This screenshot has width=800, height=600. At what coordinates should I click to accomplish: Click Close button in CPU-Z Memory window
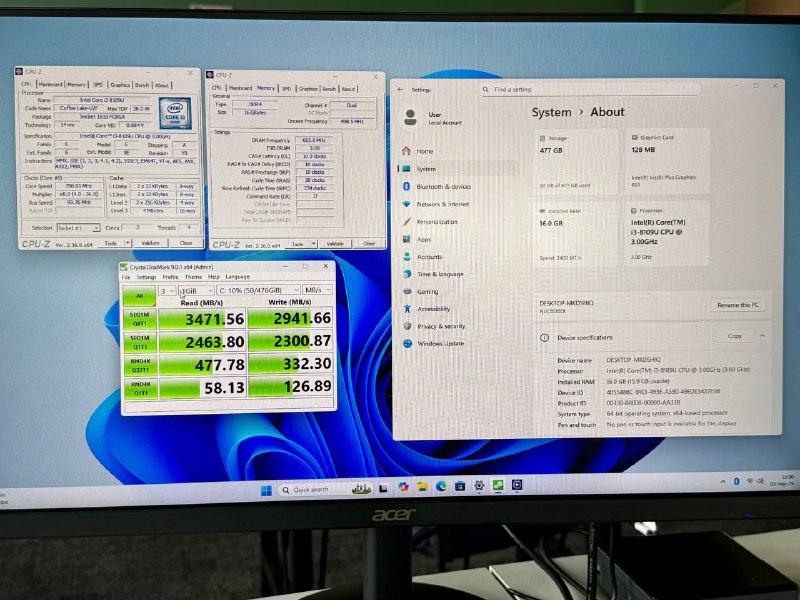tap(368, 244)
